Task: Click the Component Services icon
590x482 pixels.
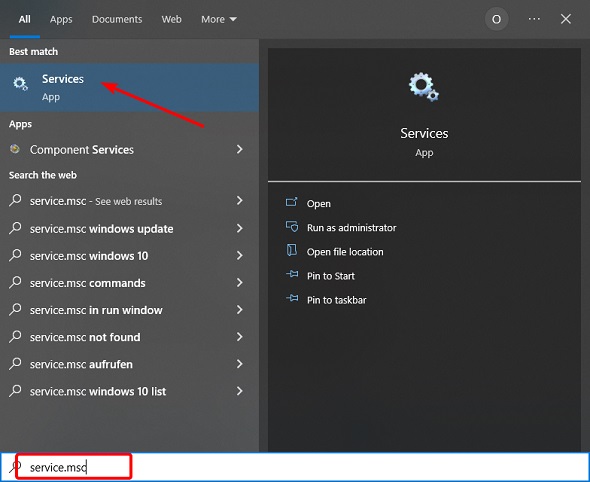Action: tap(15, 149)
